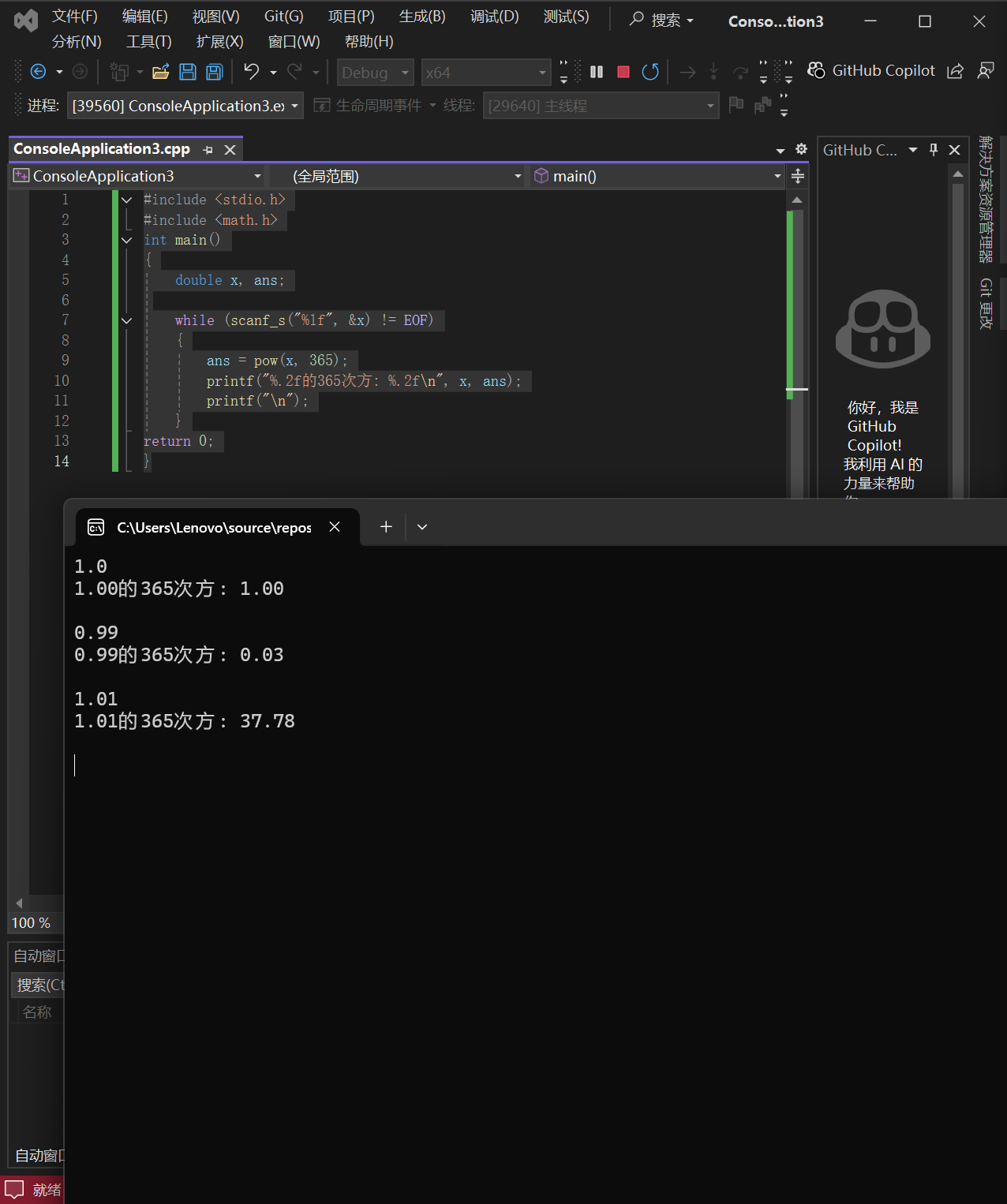
Task: Click the Undo arrow icon
Action: pyautogui.click(x=252, y=72)
